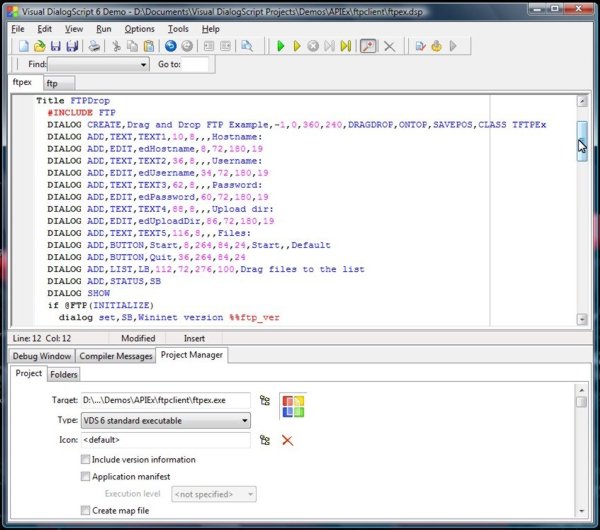Click the yellow run arrow icon
Image resolution: width=600 pixels, height=530 pixels.
tap(297, 46)
